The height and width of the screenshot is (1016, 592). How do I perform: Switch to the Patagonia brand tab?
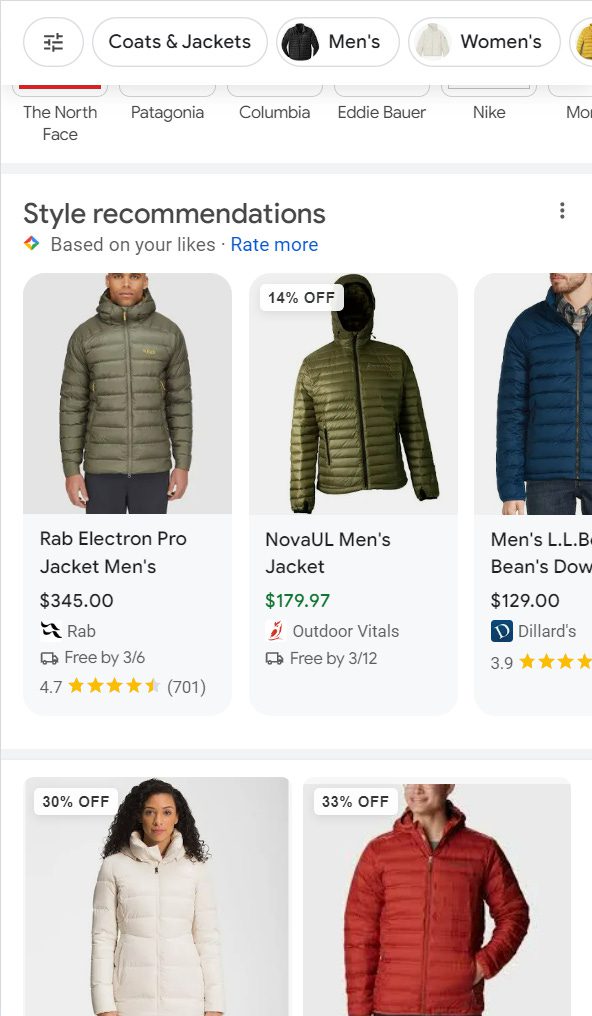click(167, 112)
